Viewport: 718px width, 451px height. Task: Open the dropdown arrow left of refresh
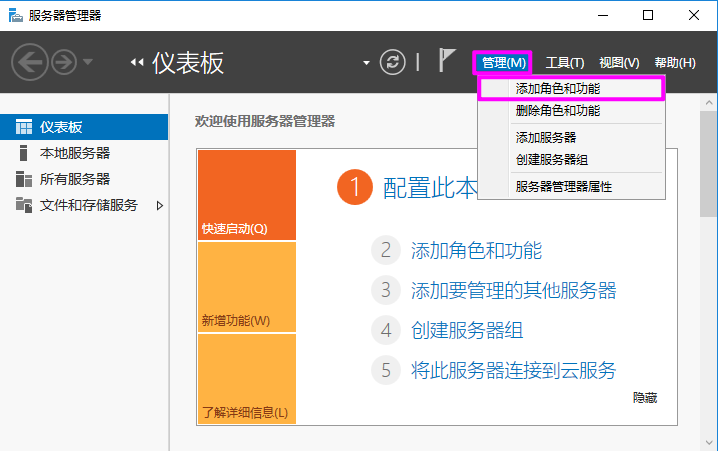[367, 63]
